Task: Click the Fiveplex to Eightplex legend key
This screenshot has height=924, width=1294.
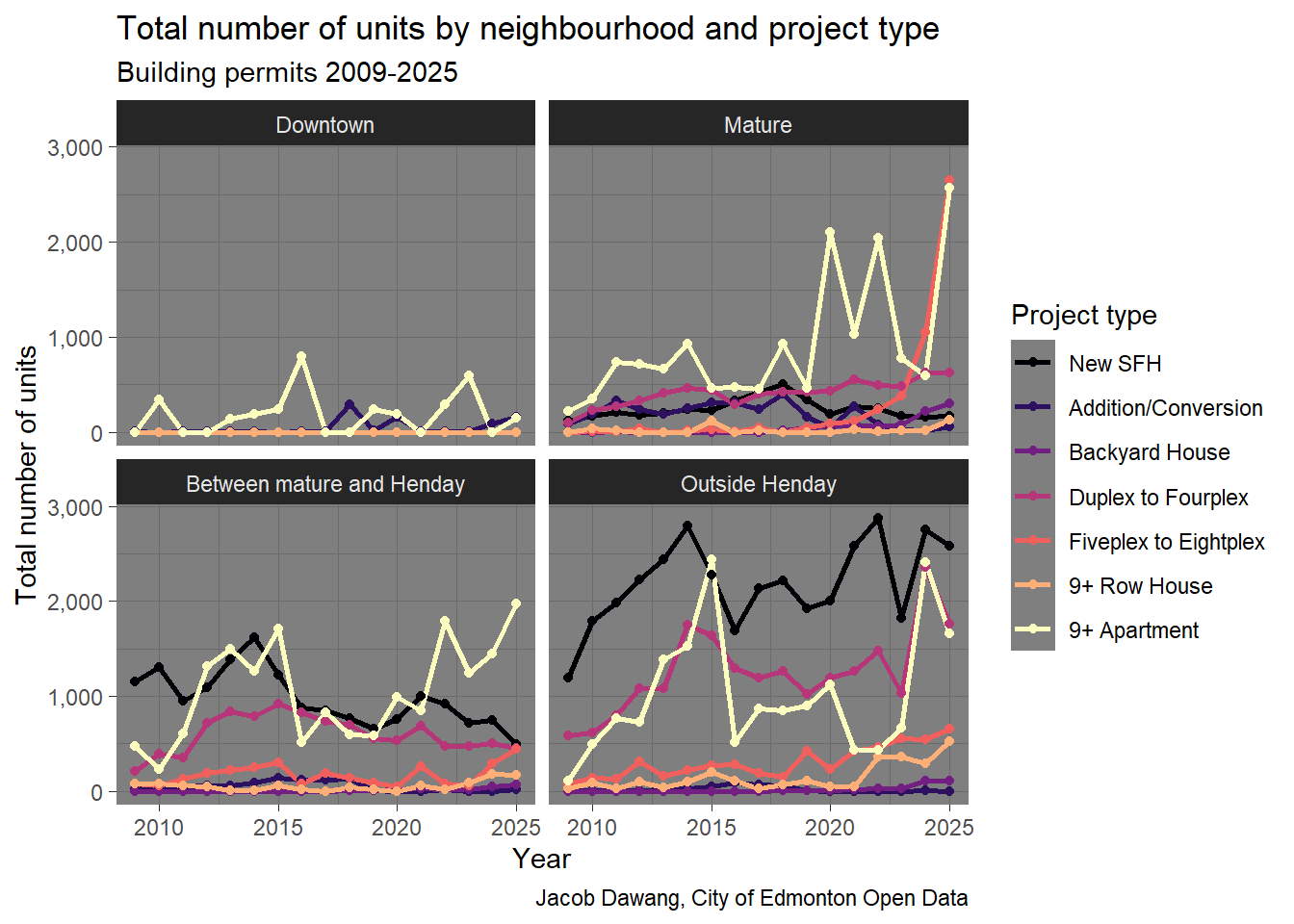Action: coord(1033,540)
